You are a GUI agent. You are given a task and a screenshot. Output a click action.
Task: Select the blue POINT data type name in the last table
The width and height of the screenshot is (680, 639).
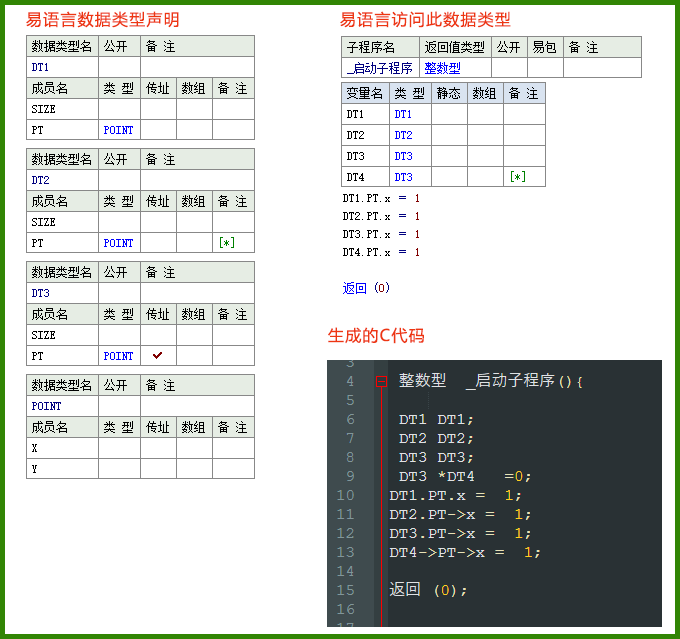click(x=46, y=406)
